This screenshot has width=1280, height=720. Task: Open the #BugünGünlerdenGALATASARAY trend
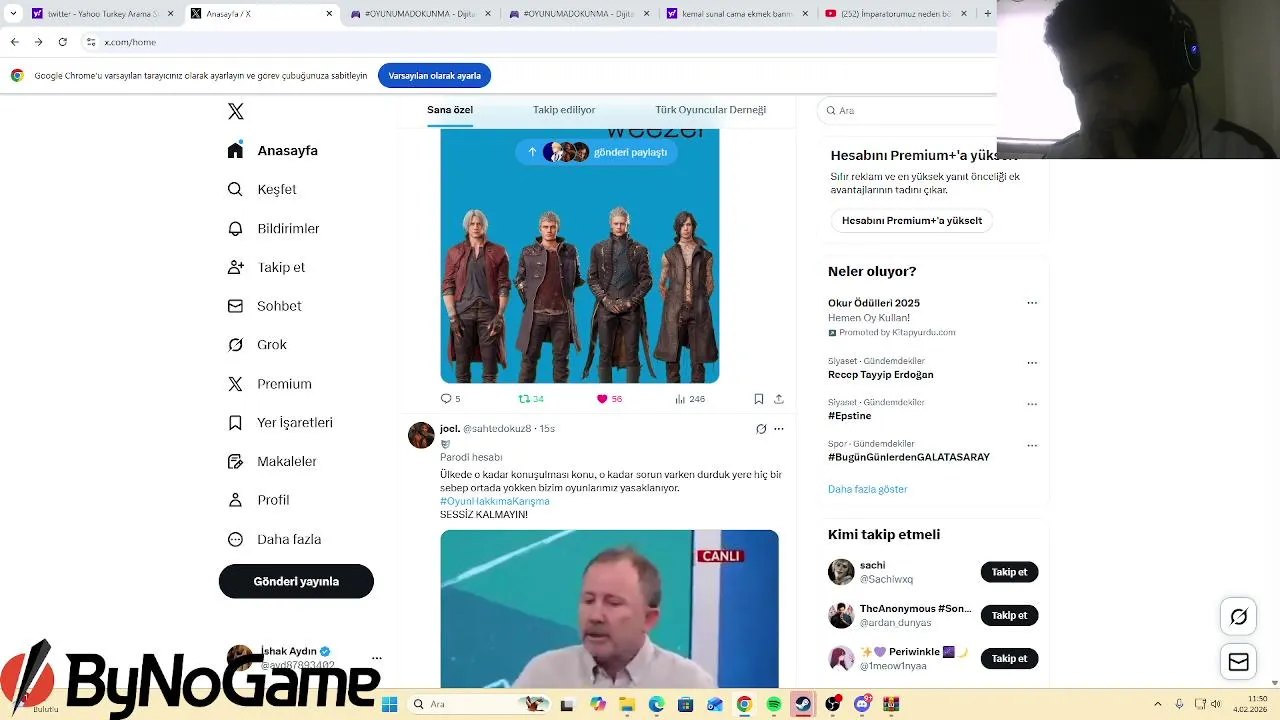[908, 457]
